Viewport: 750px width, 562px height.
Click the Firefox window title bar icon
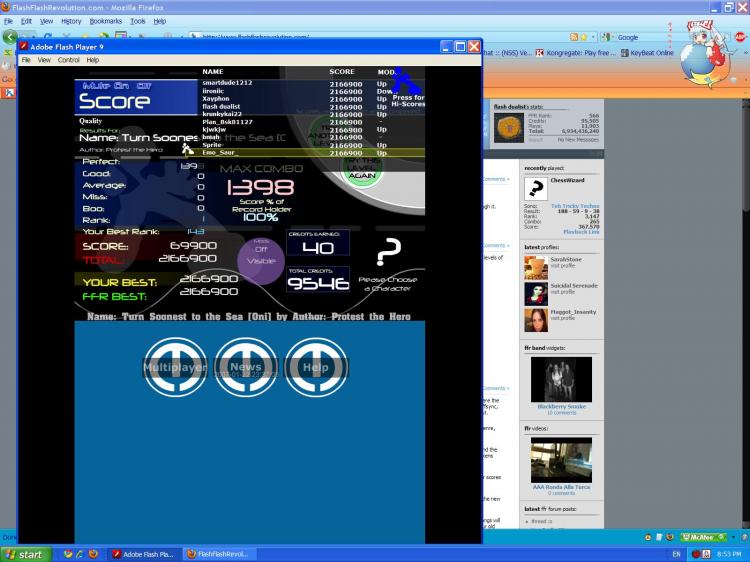click(5, 7)
